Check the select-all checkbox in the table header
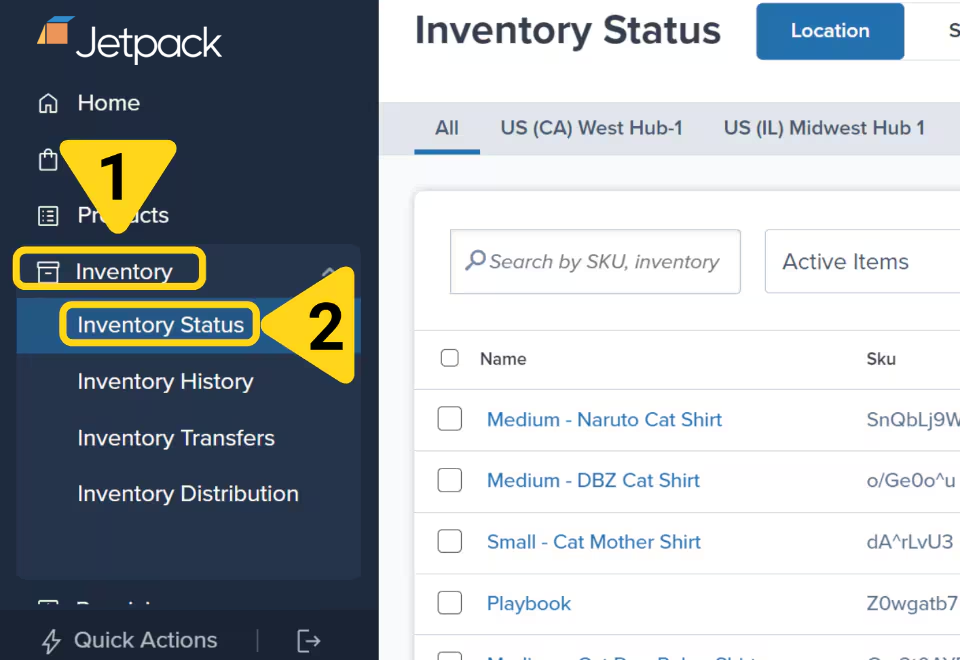The height and width of the screenshot is (660, 960). click(449, 358)
